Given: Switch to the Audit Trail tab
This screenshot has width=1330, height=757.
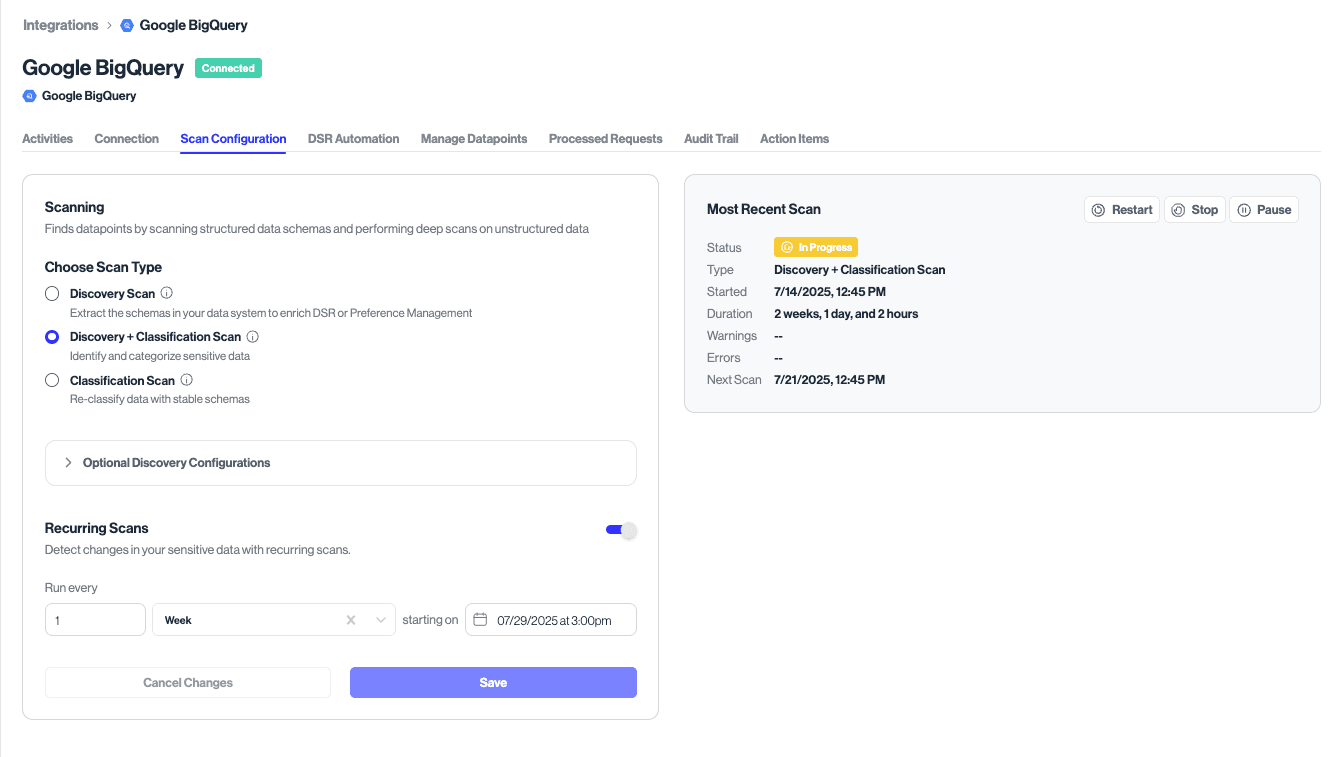Looking at the screenshot, I should click(x=710, y=138).
